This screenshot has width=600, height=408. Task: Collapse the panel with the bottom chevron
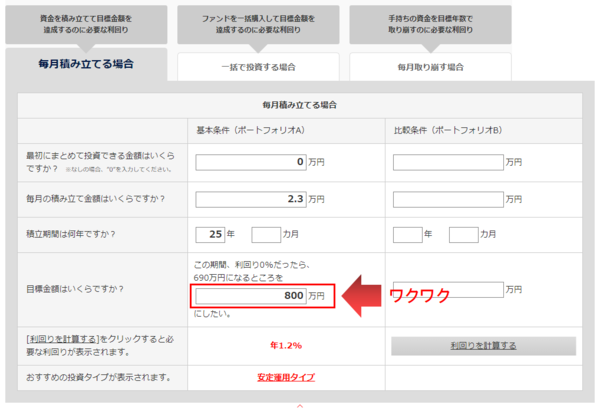pos(300,405)
